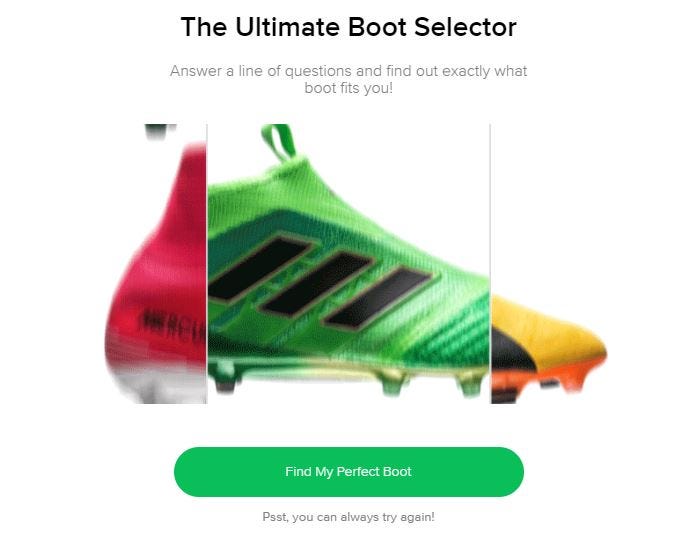Click the Answer a line of questions text
Screen dimensions: 697x548
[348, 71]
